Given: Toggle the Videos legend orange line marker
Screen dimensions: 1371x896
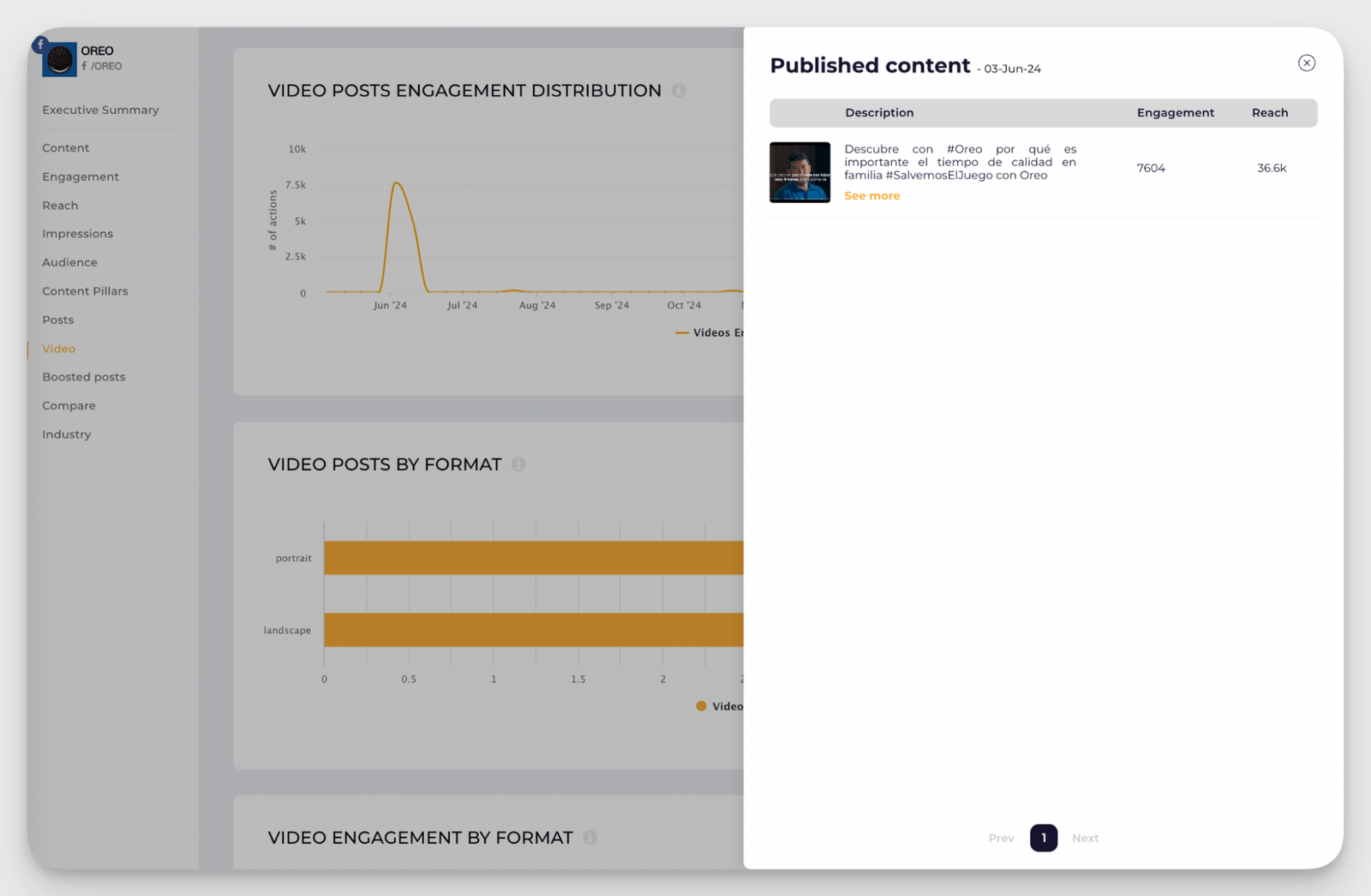Looking at the screenshot, I should pyautogui.click(x=682, y=332).
